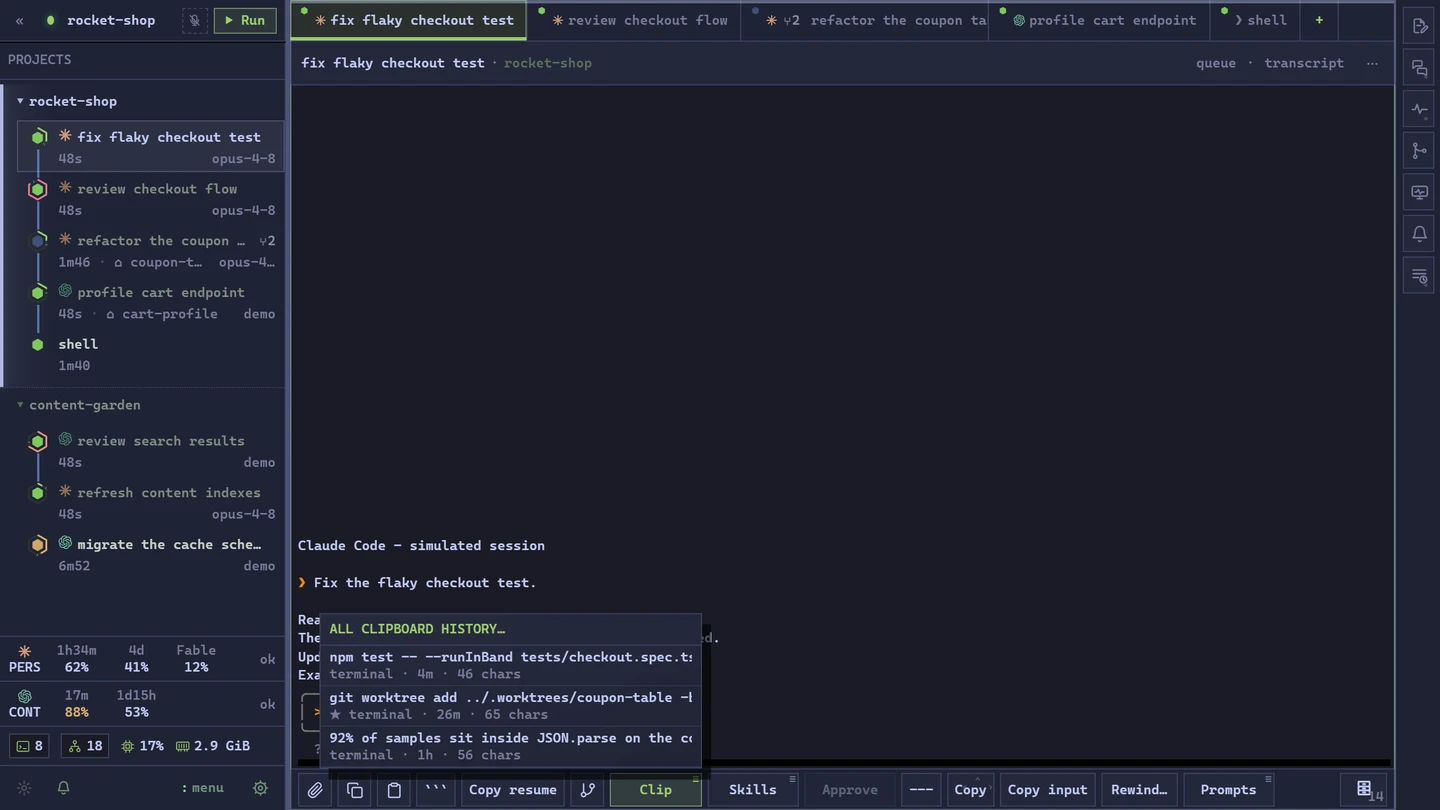The height and width of the screenshot is (810, 1440).
Task: Select the 'review checkout flow' session in the sidebar
Action: click(x=150, y=199)
